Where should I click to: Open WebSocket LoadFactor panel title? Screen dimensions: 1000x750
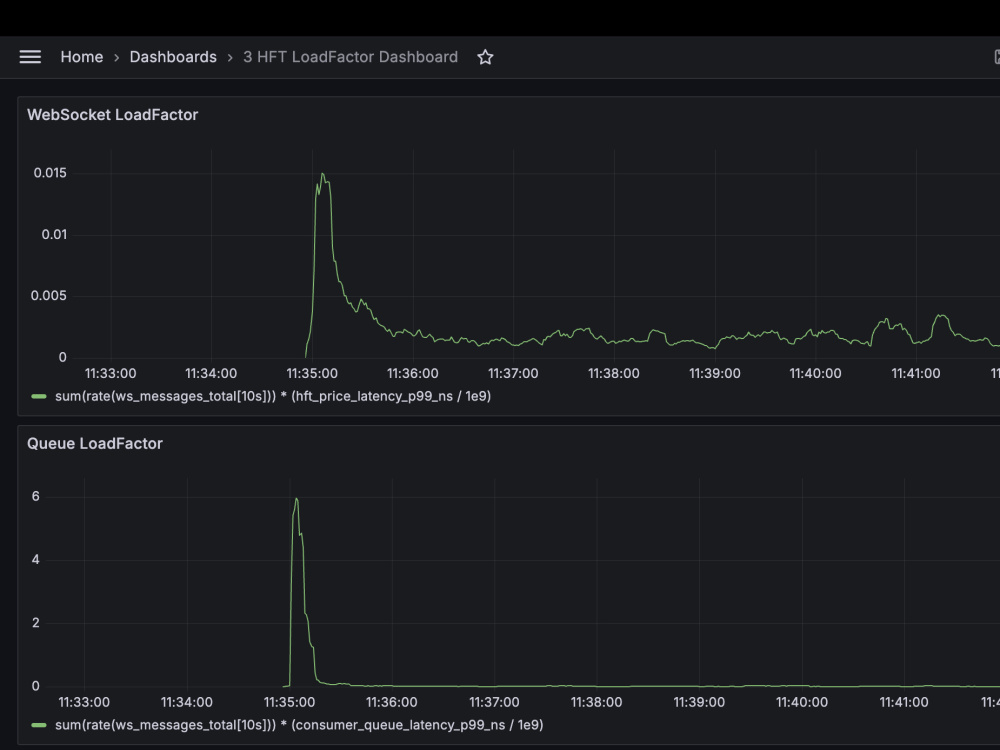pos(112,115)
